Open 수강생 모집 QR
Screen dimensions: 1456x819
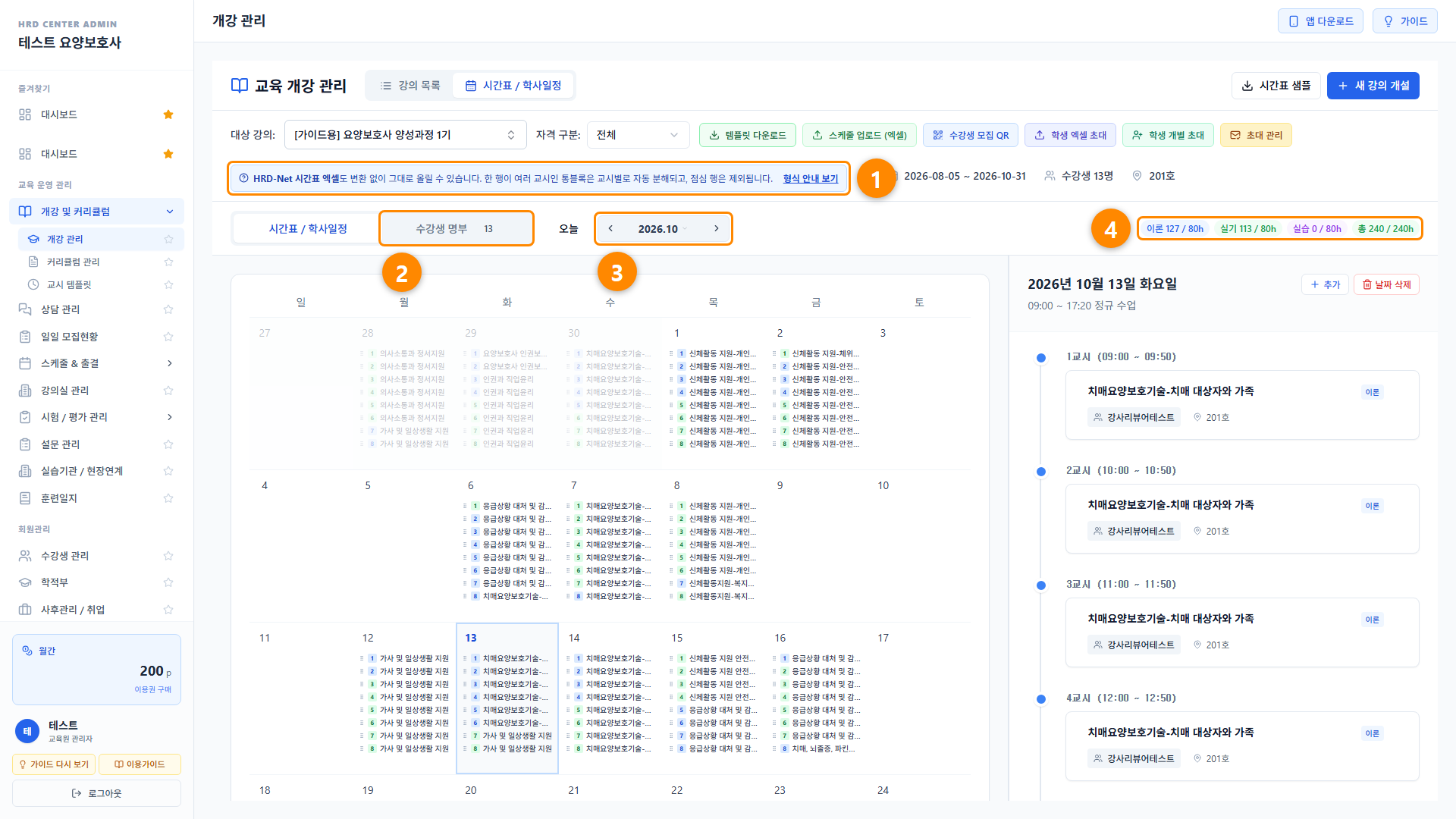[971, 135]
